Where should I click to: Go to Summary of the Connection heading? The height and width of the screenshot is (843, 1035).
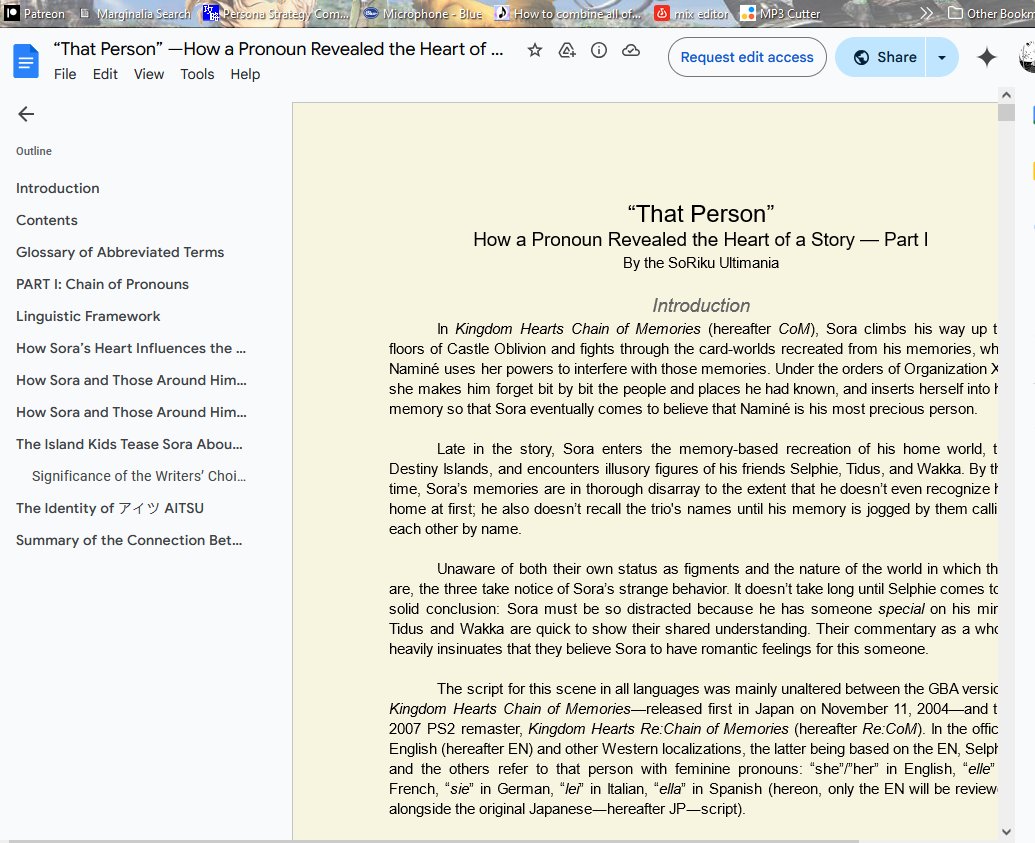click(129, 541)
